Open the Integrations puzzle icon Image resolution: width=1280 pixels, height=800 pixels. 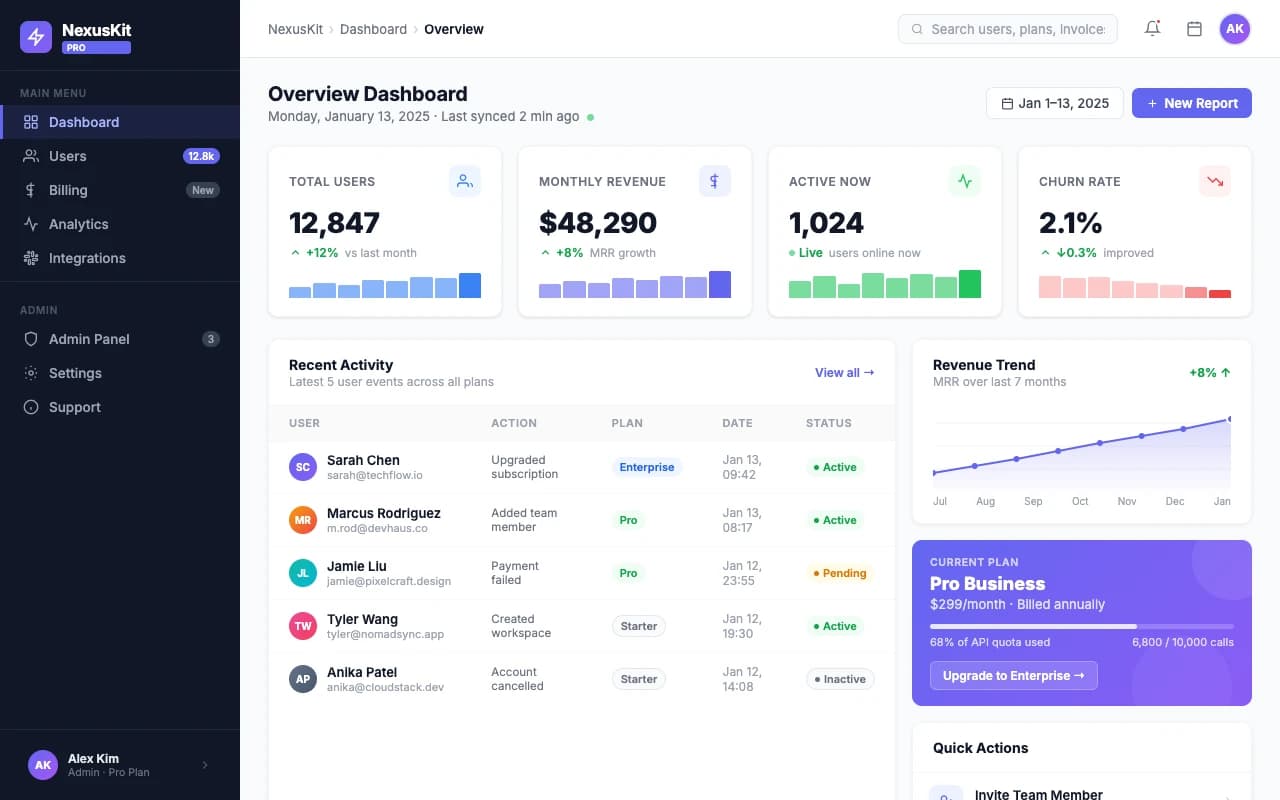click(x=31, y=258)
